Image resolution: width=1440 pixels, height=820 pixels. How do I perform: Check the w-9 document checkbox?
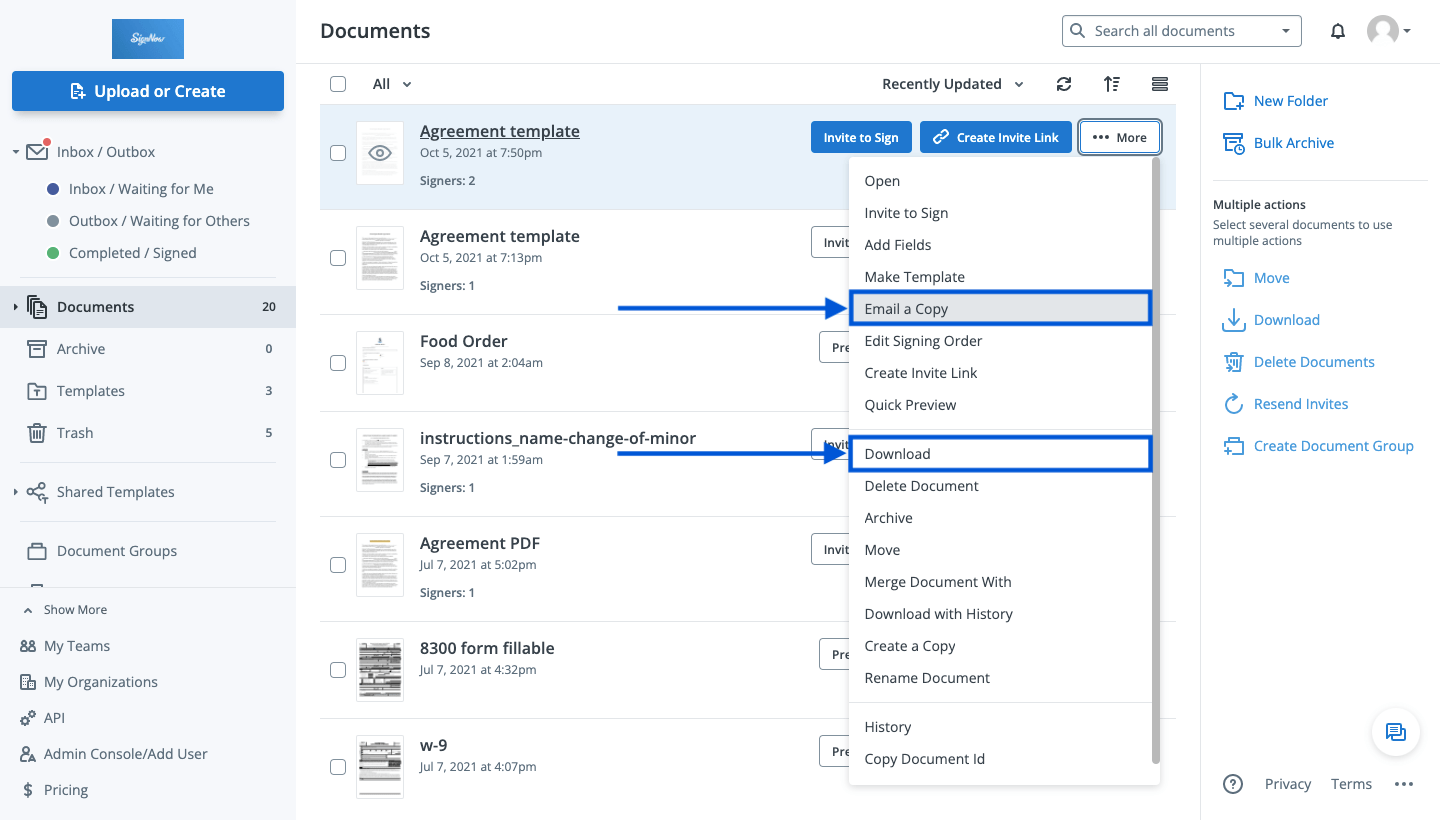click(338, 767)
